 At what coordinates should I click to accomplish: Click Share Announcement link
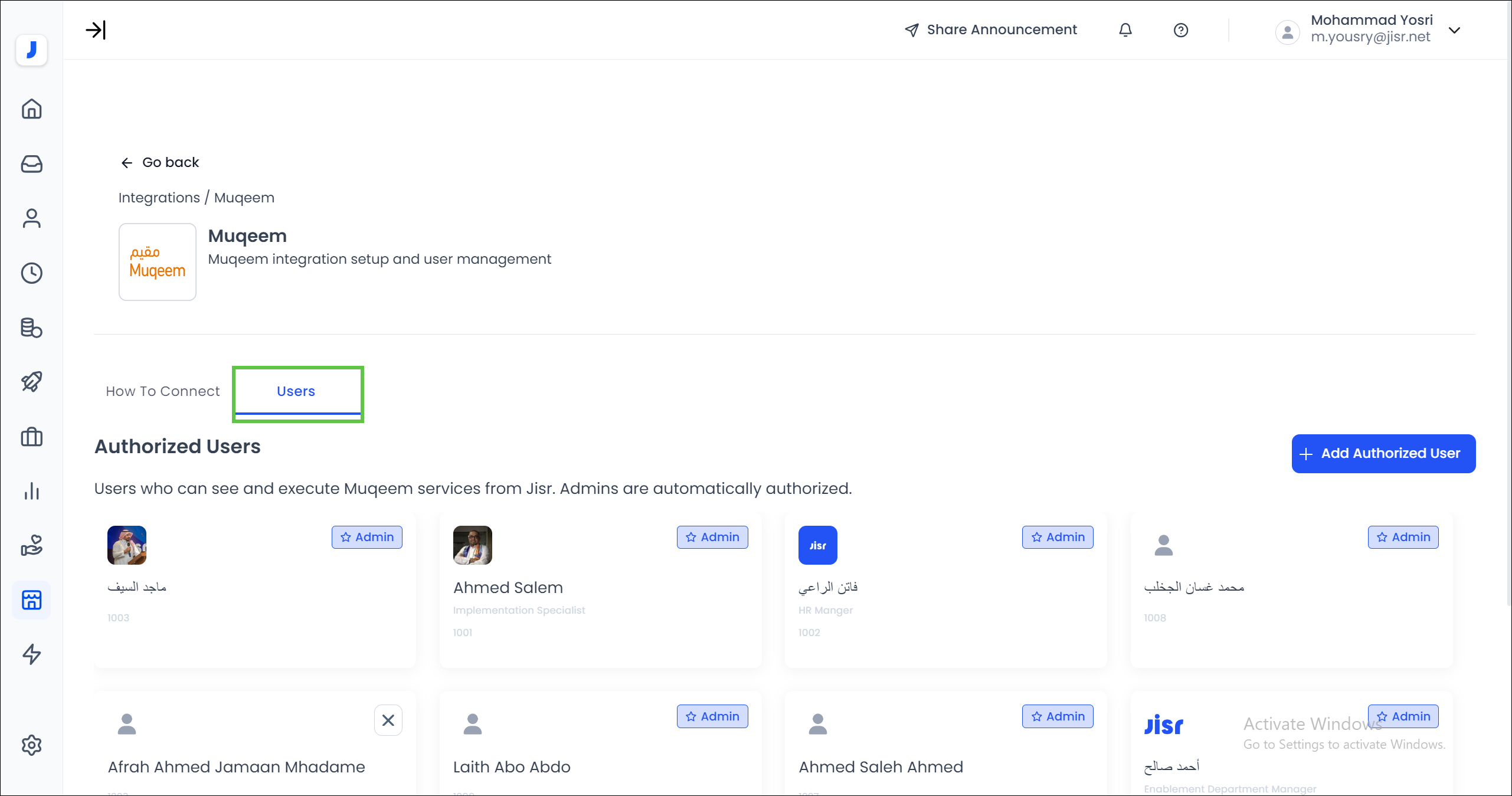991,30
